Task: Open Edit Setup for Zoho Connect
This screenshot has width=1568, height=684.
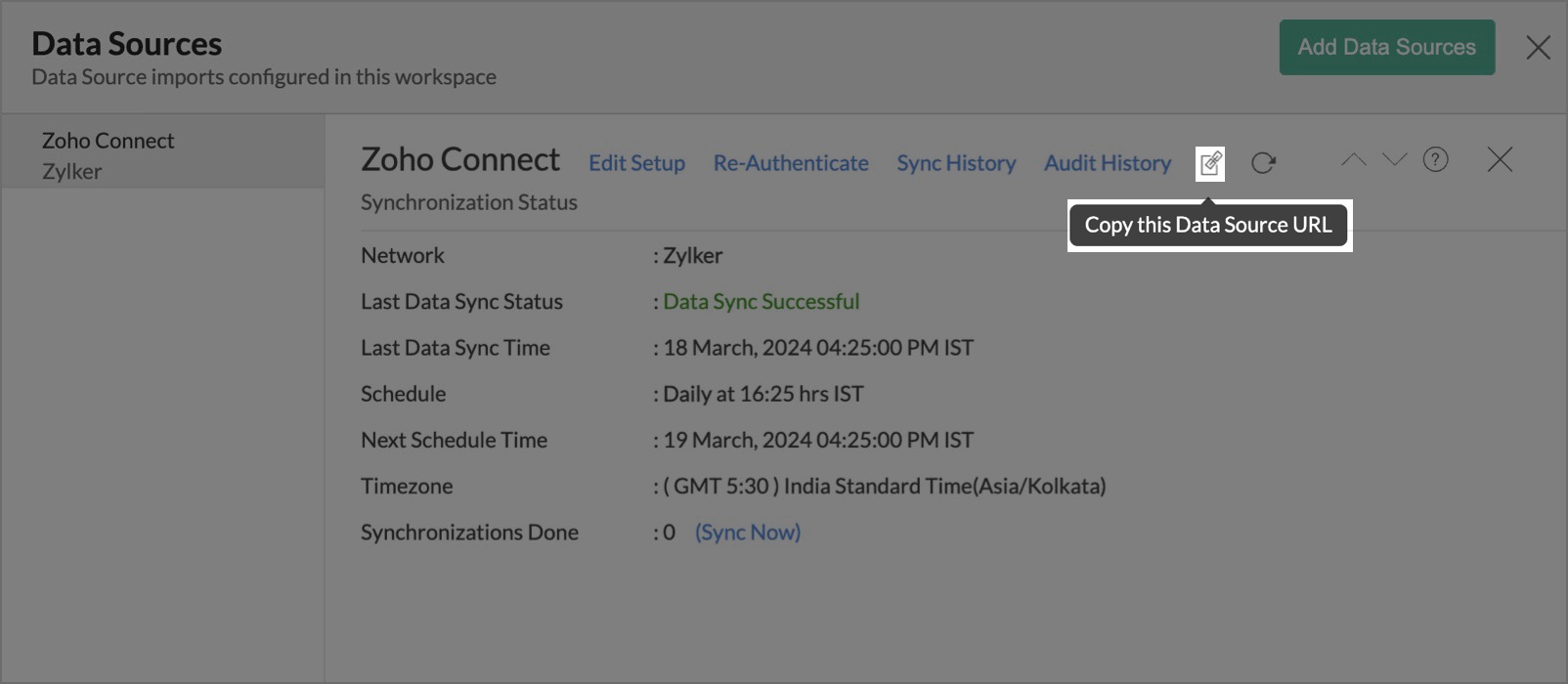Action: pos(636,163)
